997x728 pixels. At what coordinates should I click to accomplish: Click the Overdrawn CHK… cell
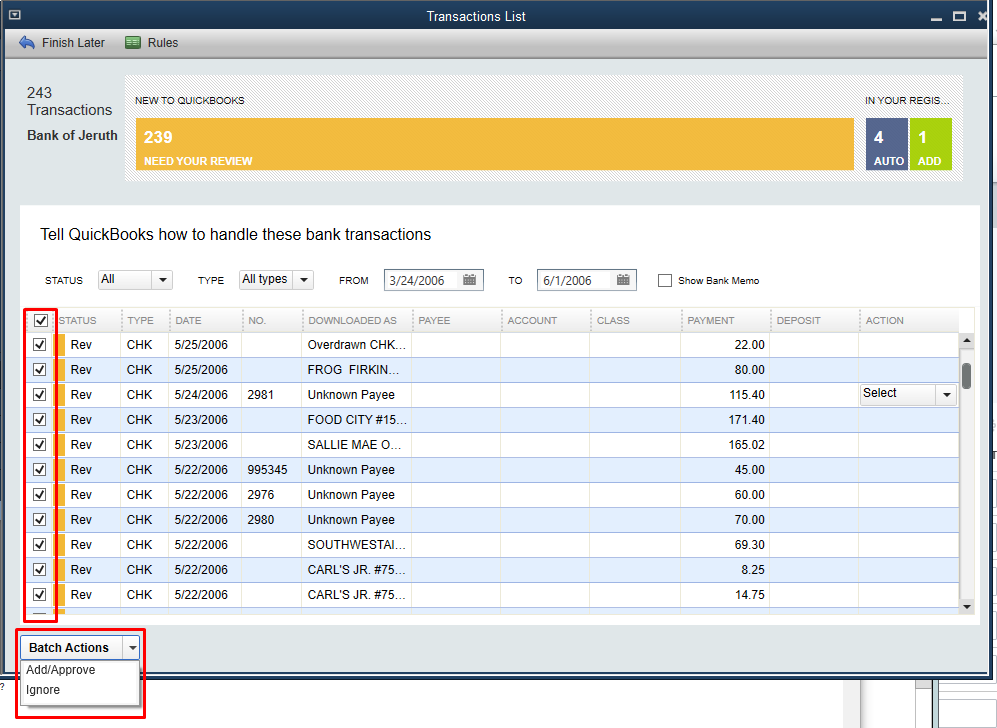pos(357,345)
